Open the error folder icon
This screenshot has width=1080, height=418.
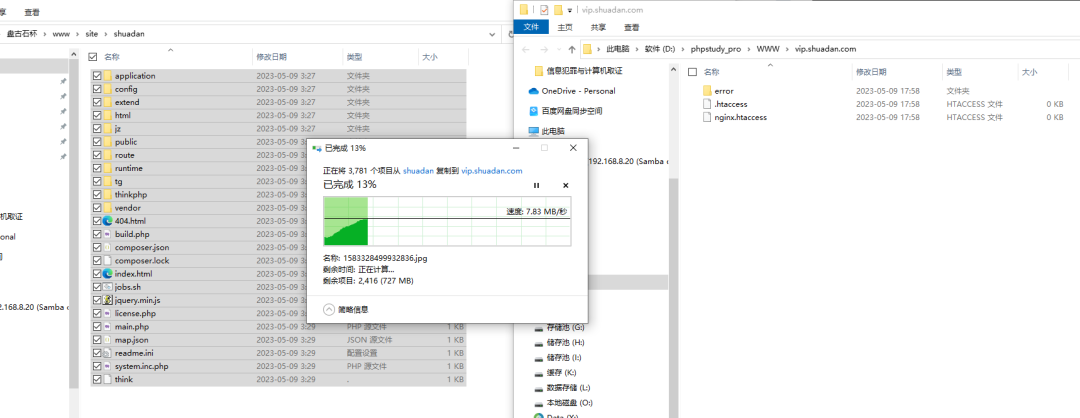(x=707, y=91)
